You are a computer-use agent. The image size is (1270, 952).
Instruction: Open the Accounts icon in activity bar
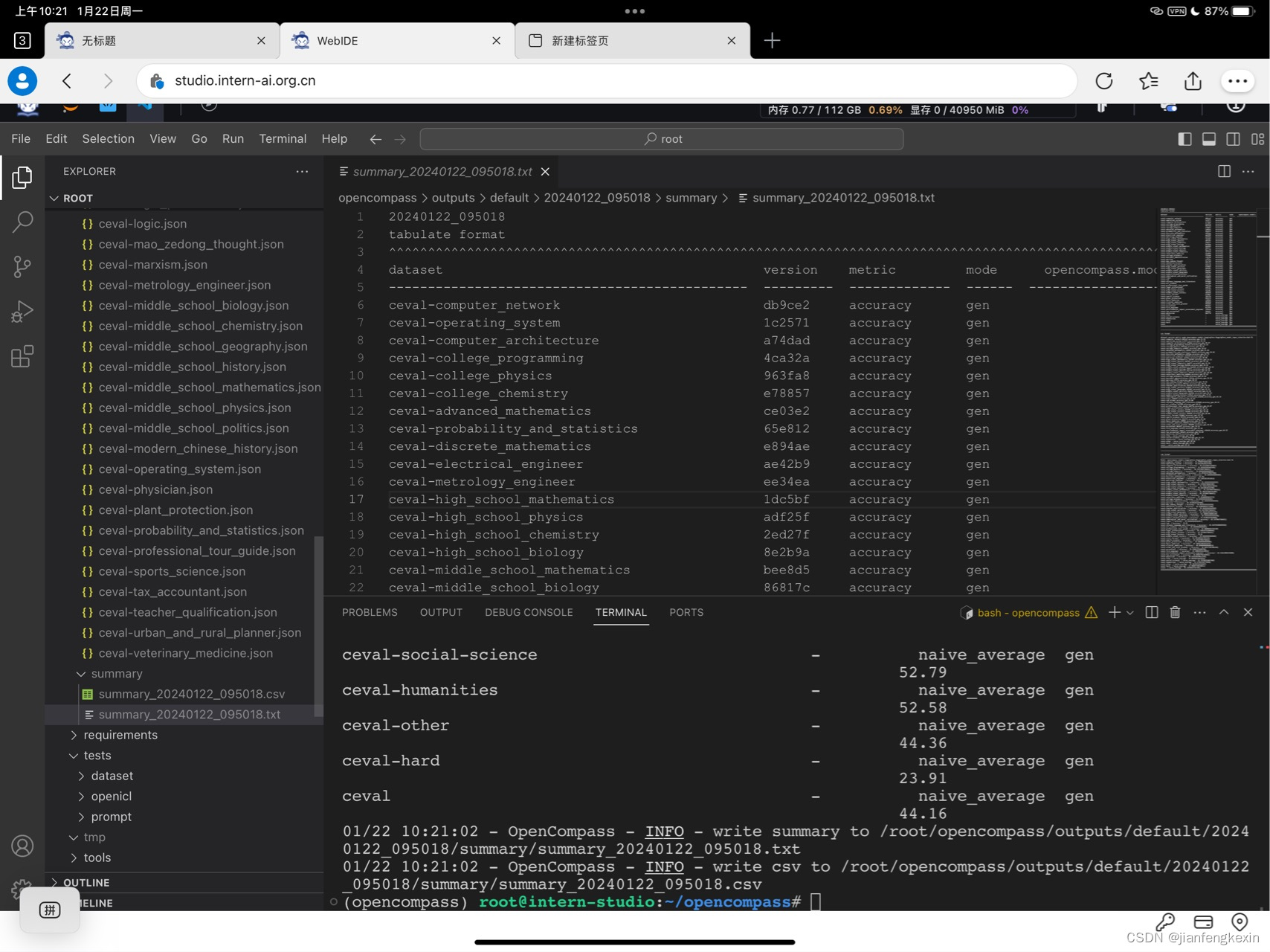pyautogui.click(x=22, y=846)
